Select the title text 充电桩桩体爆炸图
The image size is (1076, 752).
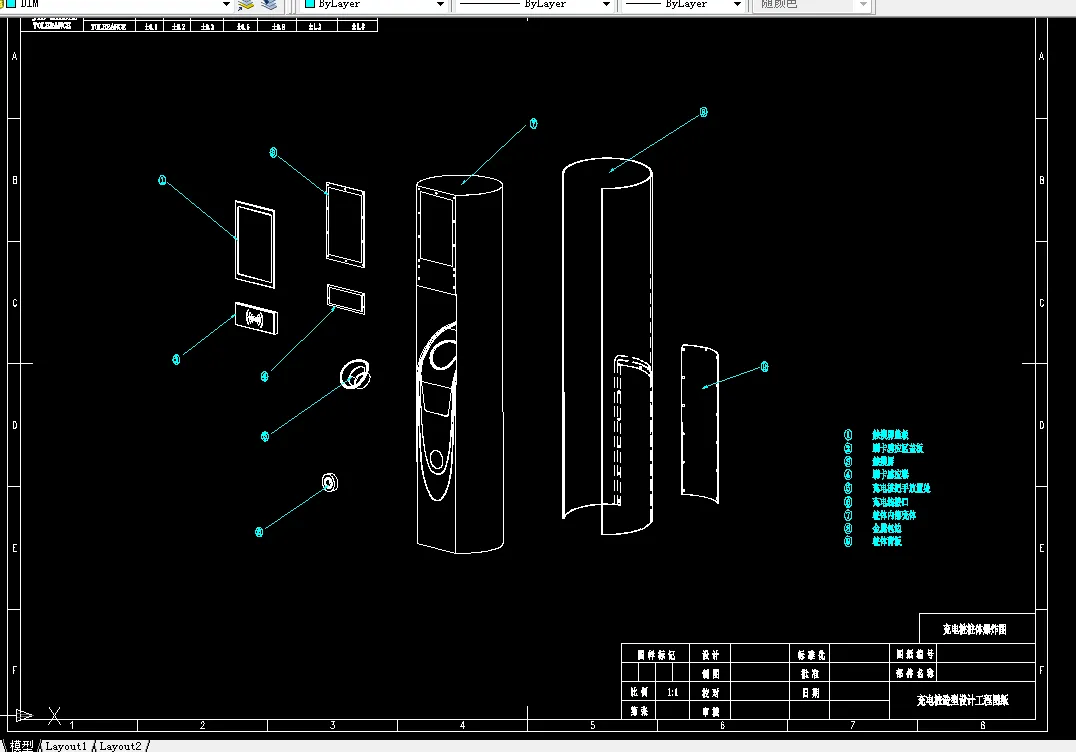(974, 629)
